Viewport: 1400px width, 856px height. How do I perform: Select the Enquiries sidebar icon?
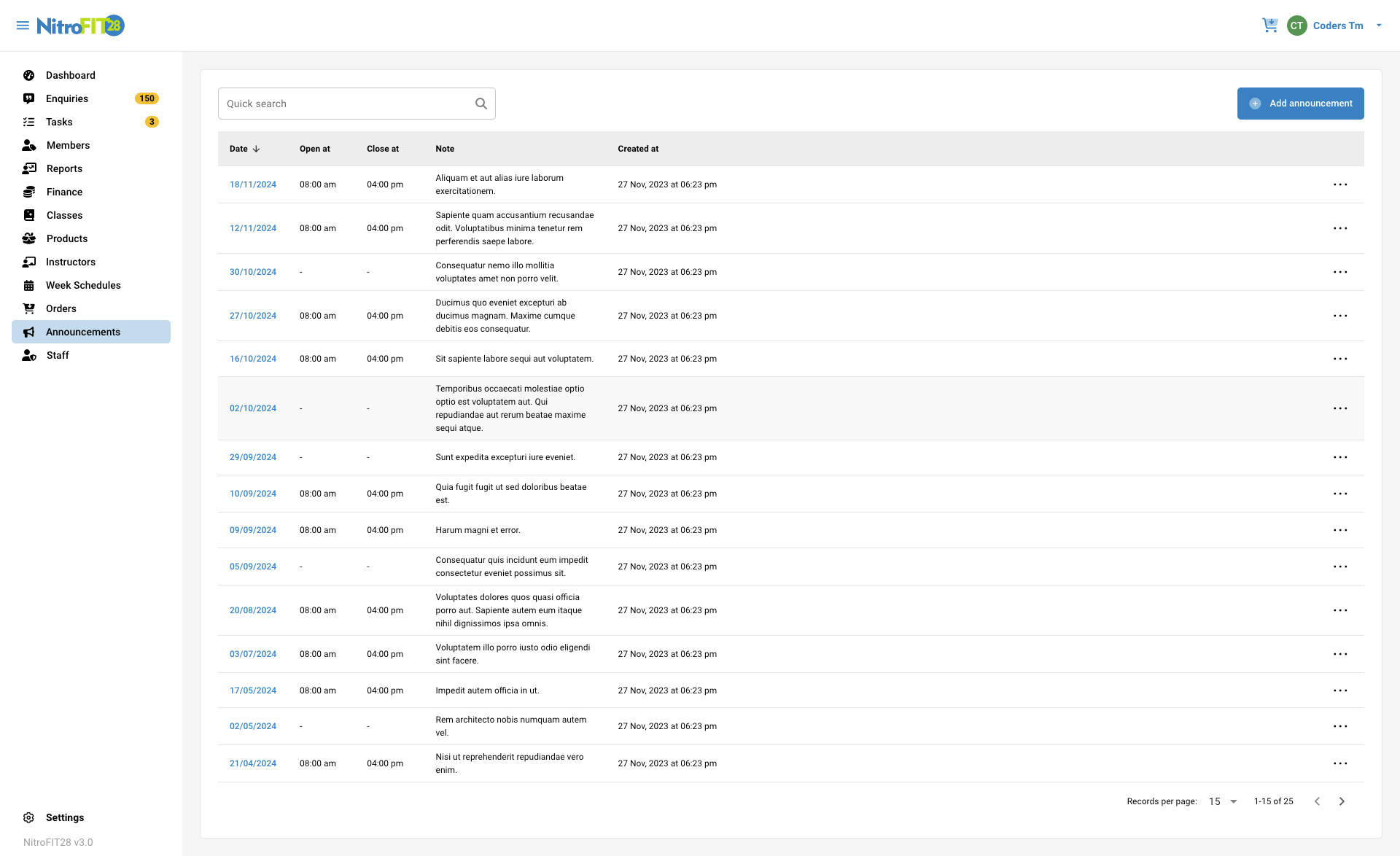(x=28, y=98)
